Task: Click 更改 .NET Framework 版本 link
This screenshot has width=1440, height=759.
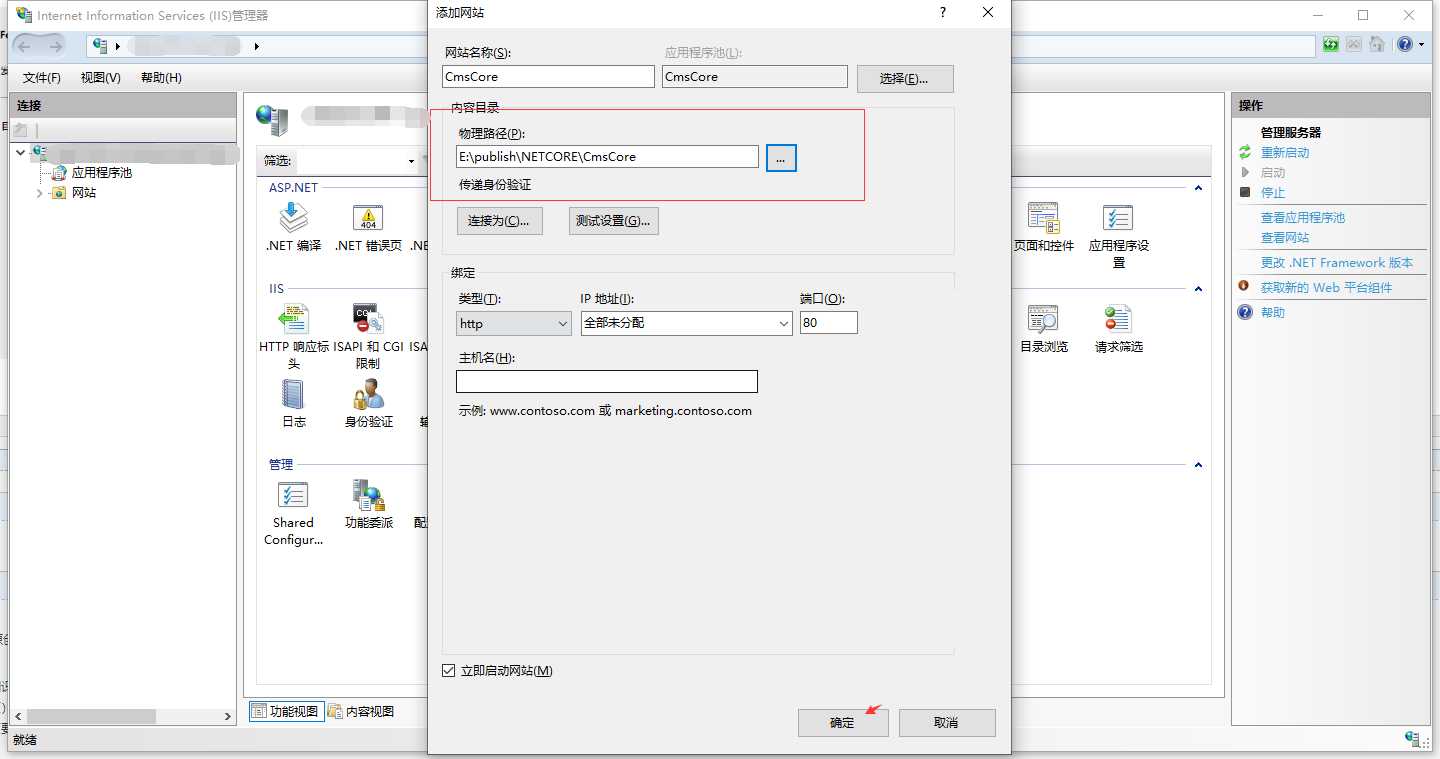Action: tap(1337, 262)
